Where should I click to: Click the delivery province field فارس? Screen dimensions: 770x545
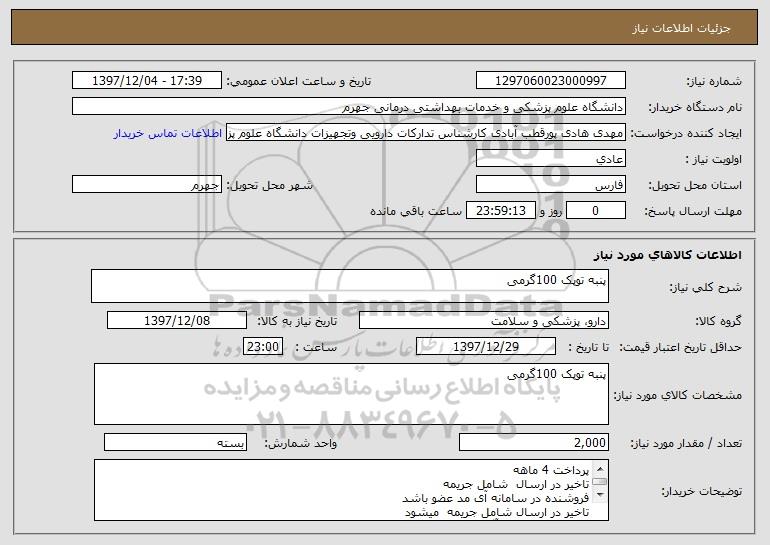tap(550, 184)
